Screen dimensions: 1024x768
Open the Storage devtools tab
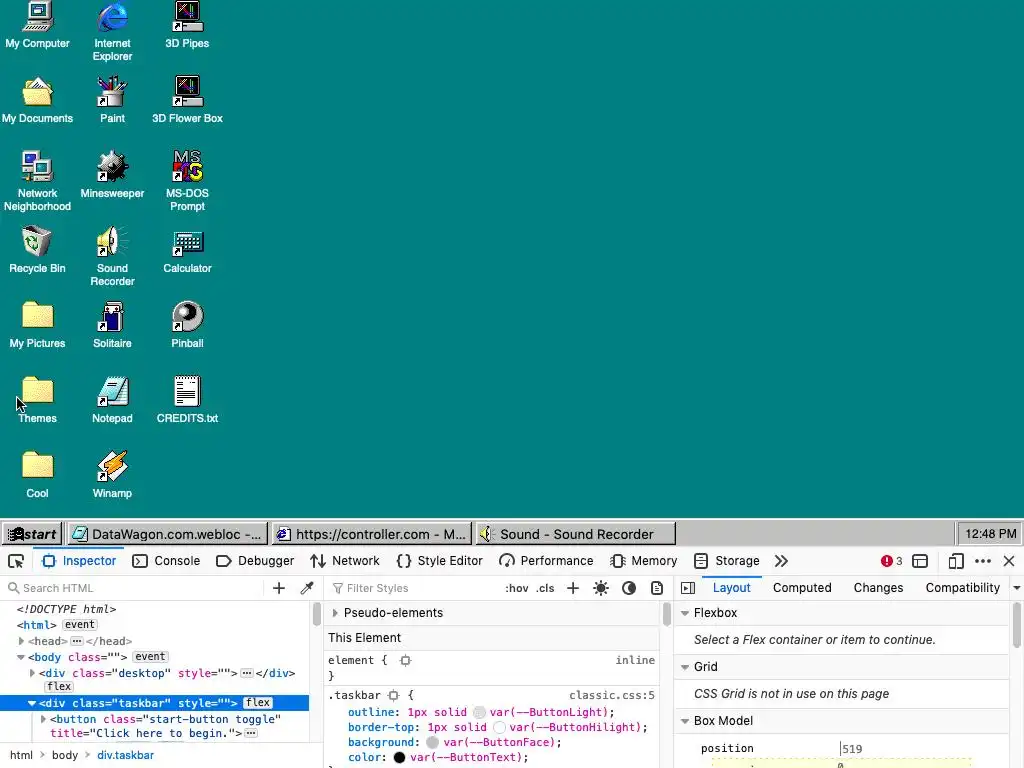[x=727, y=561]
